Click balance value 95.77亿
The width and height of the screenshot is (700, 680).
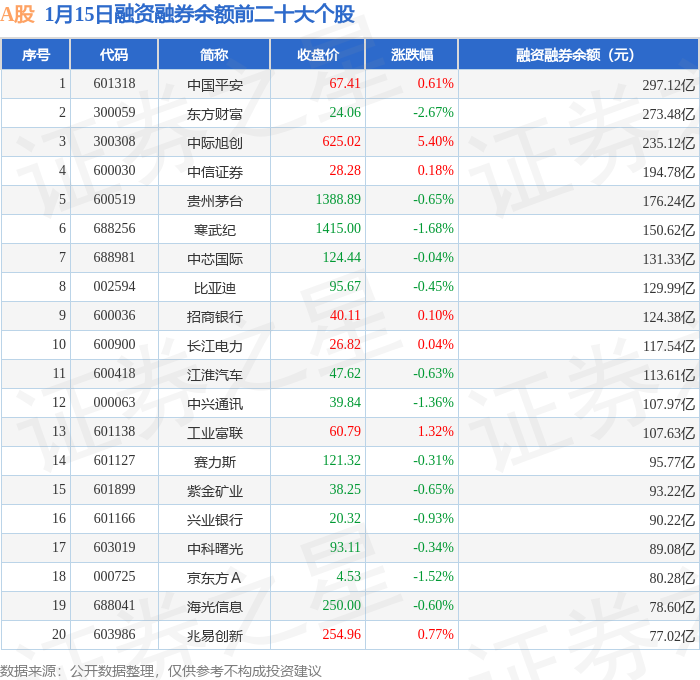click(672, 462)
